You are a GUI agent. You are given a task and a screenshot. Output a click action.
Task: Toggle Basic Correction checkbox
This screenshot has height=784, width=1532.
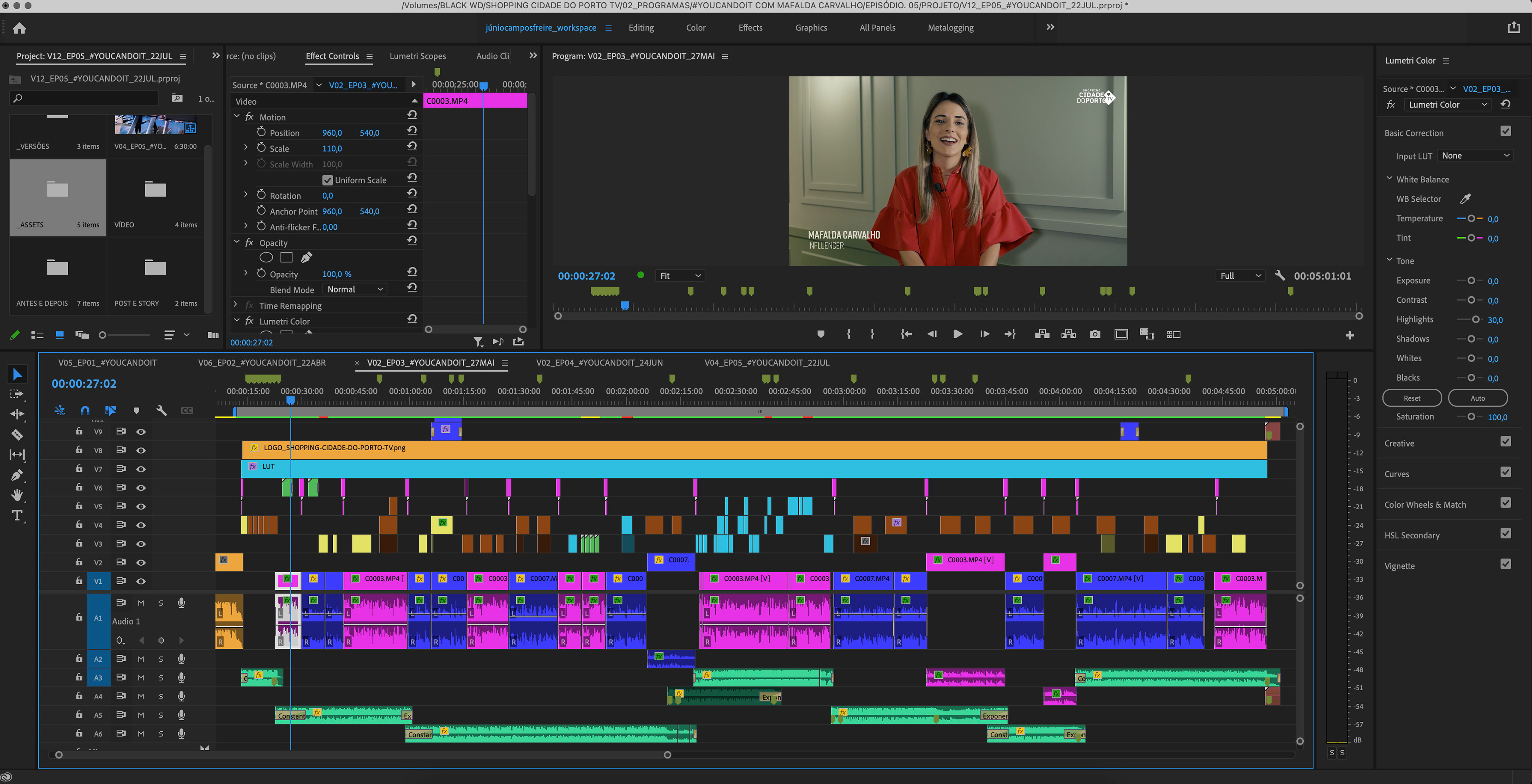click(1505, 131)
